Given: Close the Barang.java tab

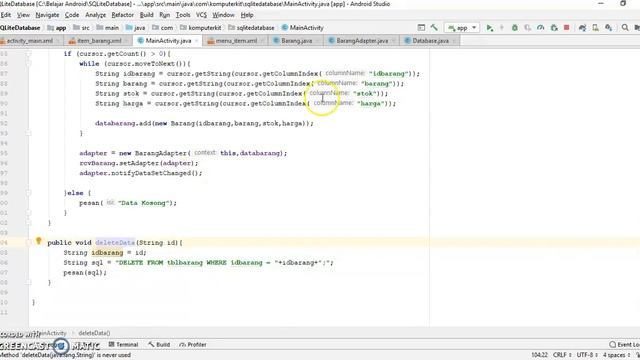Looking at the screenshot, I should coord(318,41).
